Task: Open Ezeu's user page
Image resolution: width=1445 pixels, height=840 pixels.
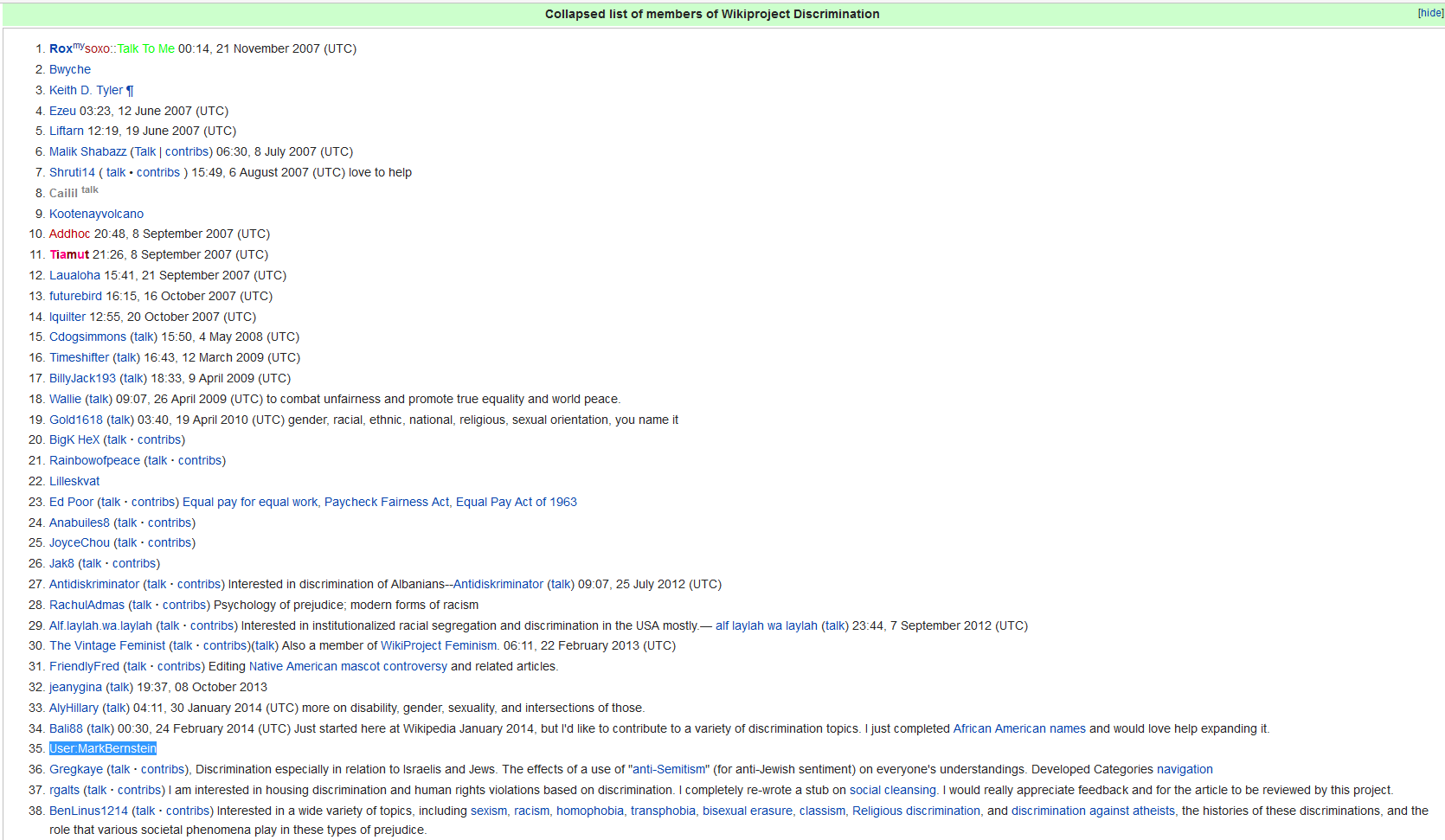Action: [x=62, y=111]
